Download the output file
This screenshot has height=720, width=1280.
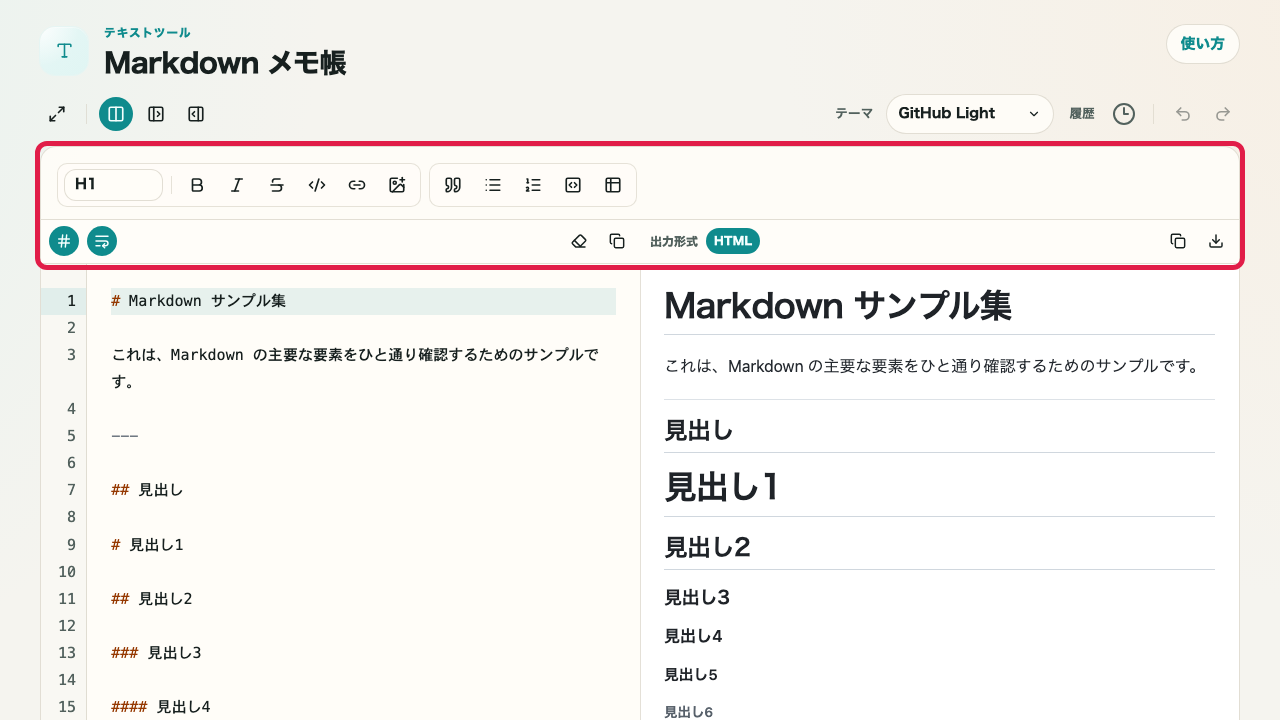(x=1216, y=241)
